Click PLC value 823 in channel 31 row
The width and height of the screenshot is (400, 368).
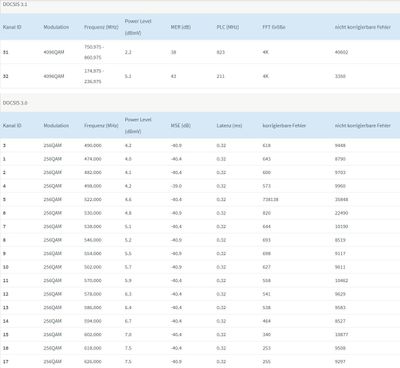[221, 52]
